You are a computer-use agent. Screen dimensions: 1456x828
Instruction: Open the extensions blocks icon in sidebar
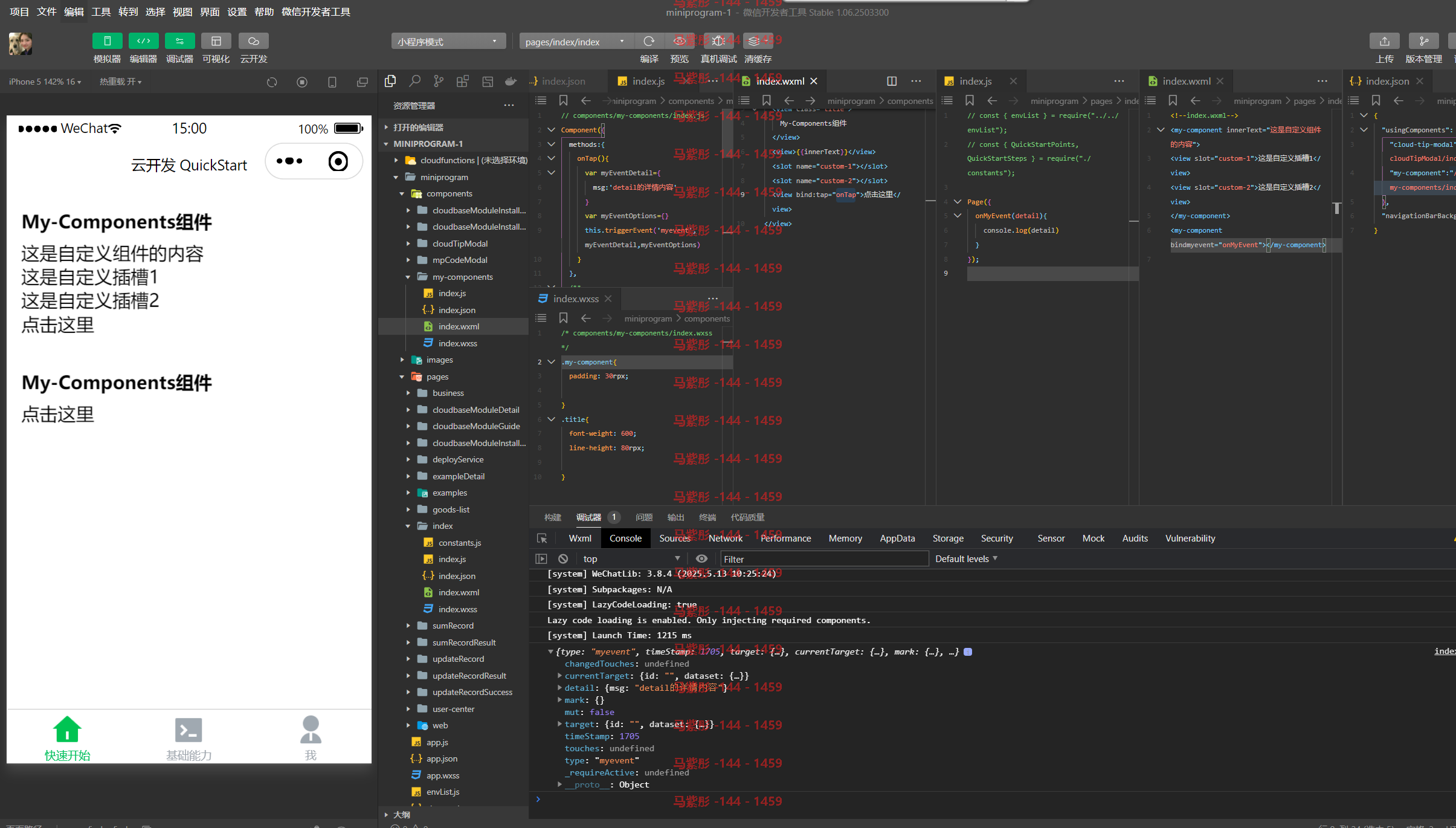(463, 81)
